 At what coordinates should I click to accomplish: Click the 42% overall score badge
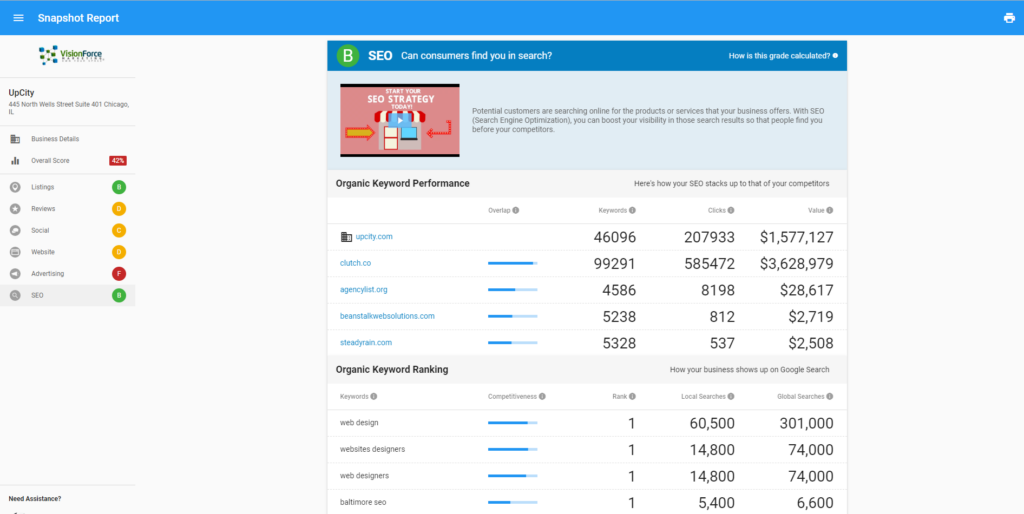click(118, 161)
